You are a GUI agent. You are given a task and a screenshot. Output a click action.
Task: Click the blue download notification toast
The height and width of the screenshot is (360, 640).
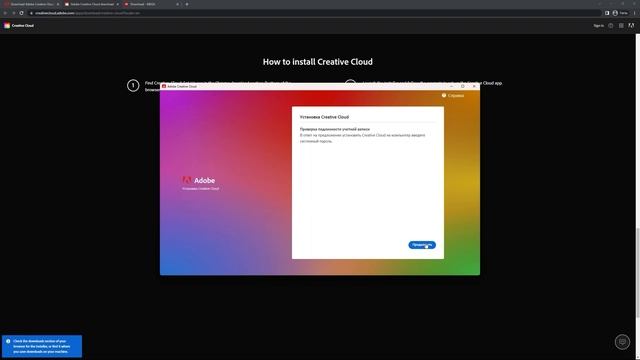click(x=42, y=346)
